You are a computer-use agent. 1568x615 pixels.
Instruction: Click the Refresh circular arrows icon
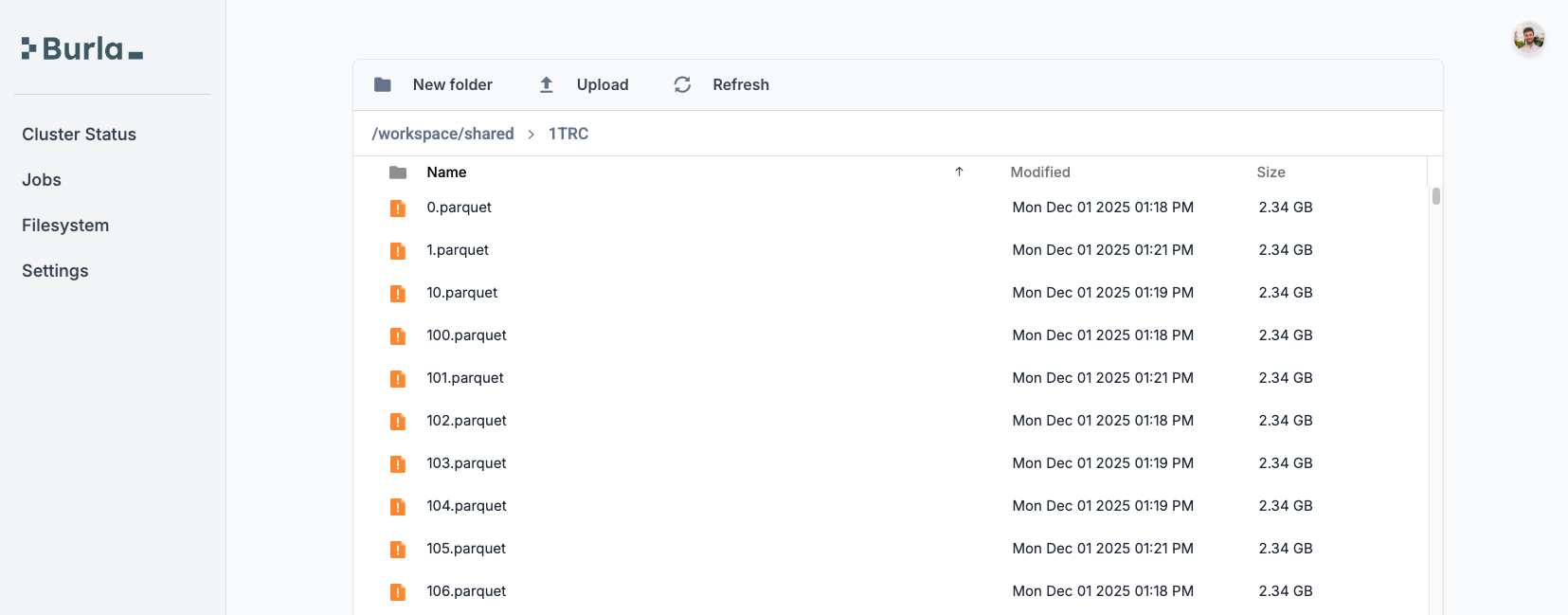(x=682, y=85)
